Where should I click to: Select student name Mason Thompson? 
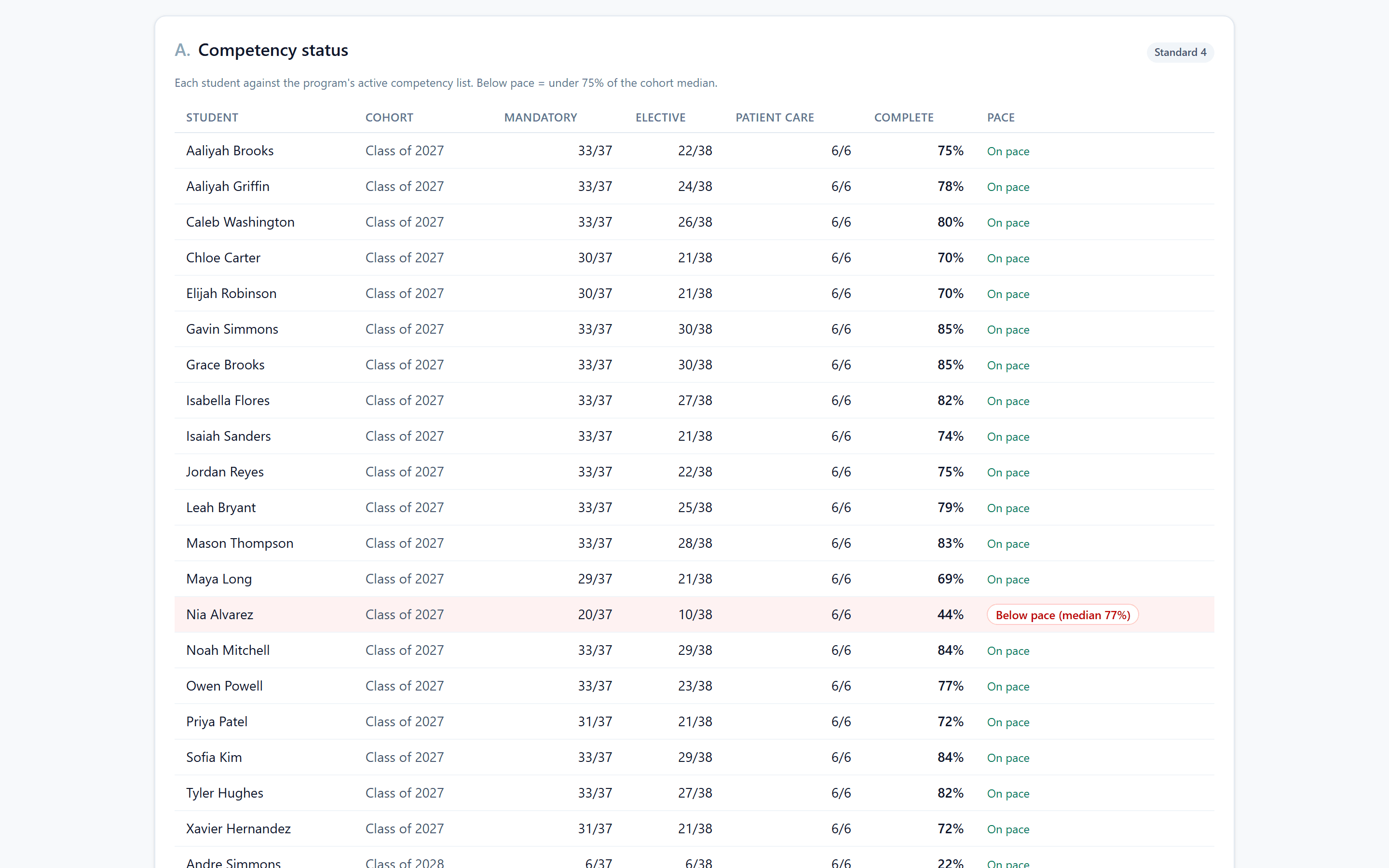click(239, 543)
